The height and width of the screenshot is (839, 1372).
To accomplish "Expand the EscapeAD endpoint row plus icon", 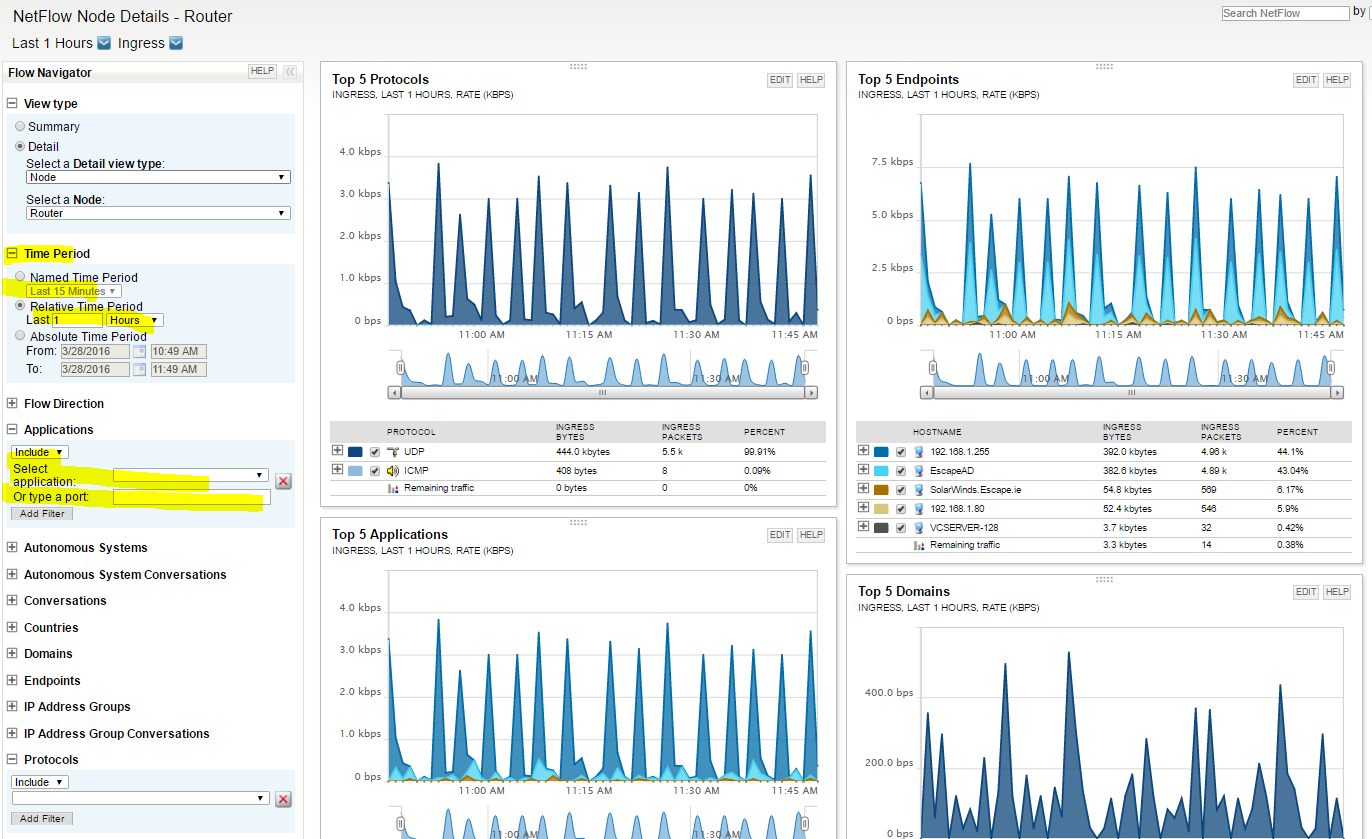I will [x=863, y=469].
